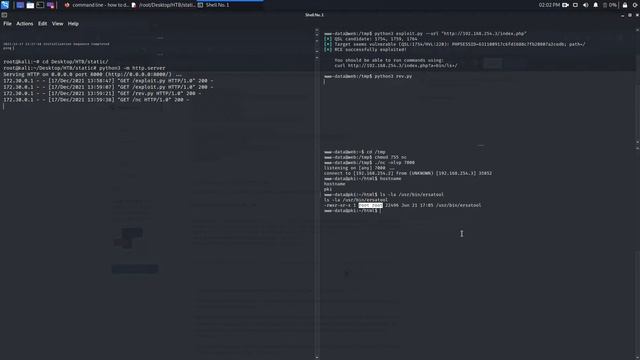Click the 'Serving HTTP on 0.0.0.0' output line
The width and height of the screenshot is (640, 360).
click(x=92, y=75)
